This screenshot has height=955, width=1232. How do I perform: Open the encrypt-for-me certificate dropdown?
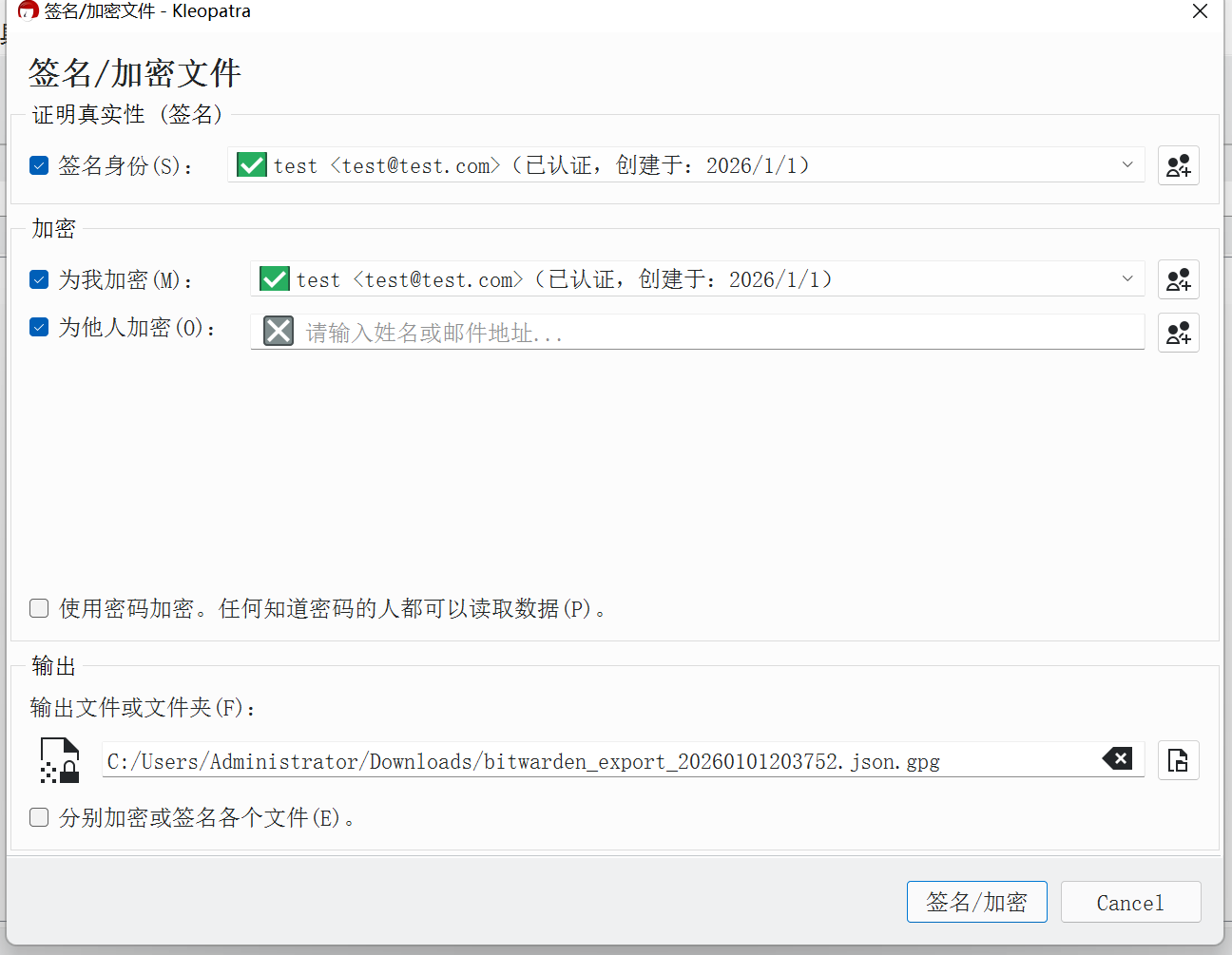pyautogui.click(x=1127, y=279)
